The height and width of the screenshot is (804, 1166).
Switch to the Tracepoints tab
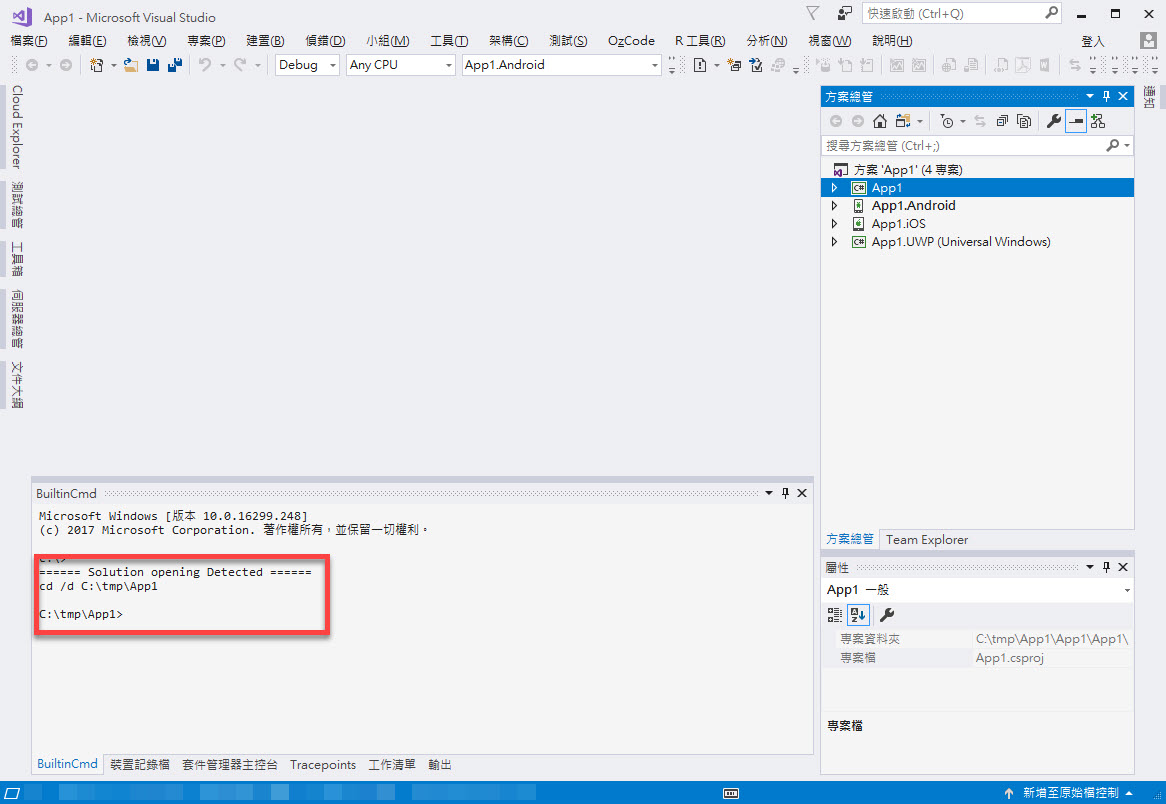(323, 765)
